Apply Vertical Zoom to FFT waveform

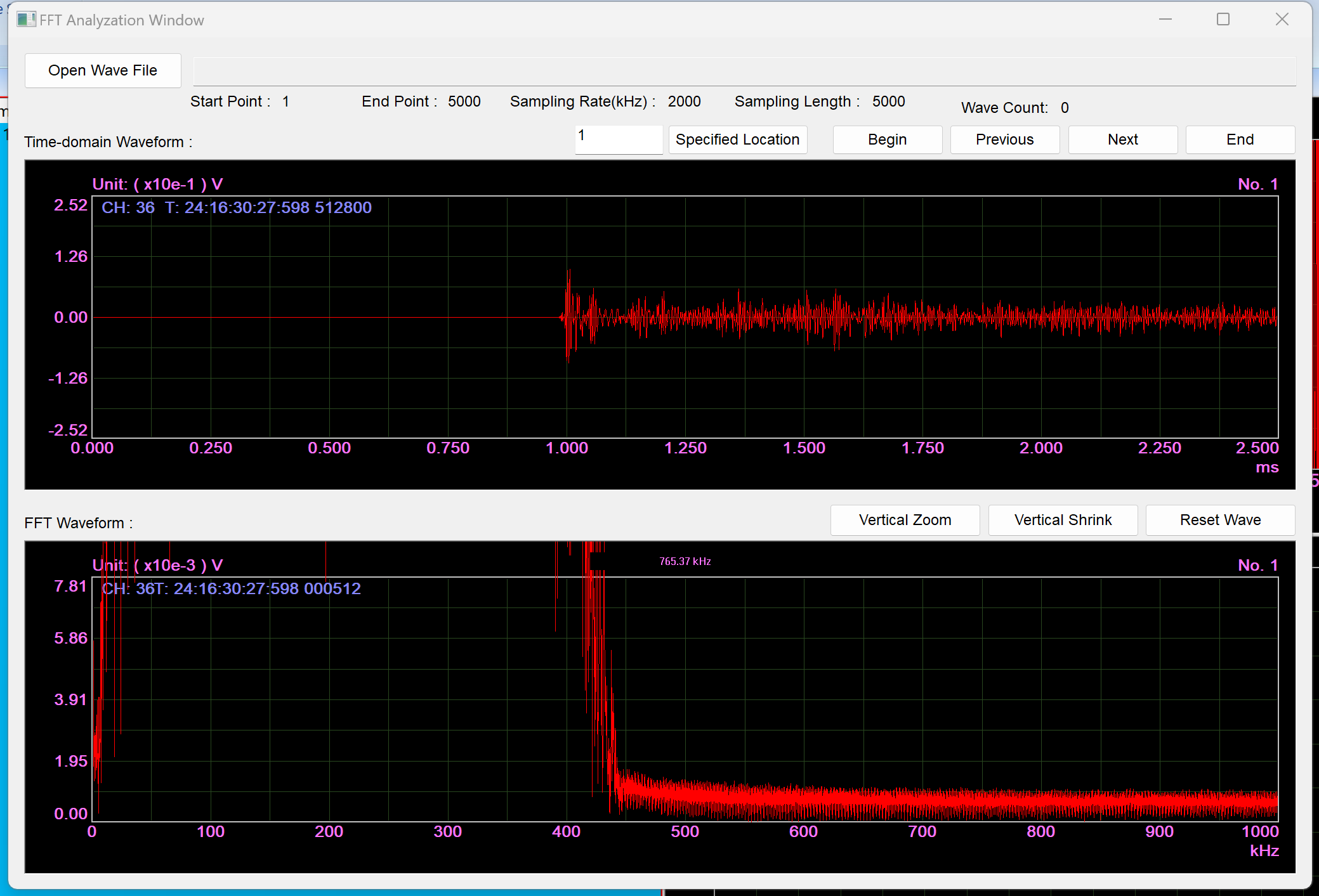tap(905, 520)
